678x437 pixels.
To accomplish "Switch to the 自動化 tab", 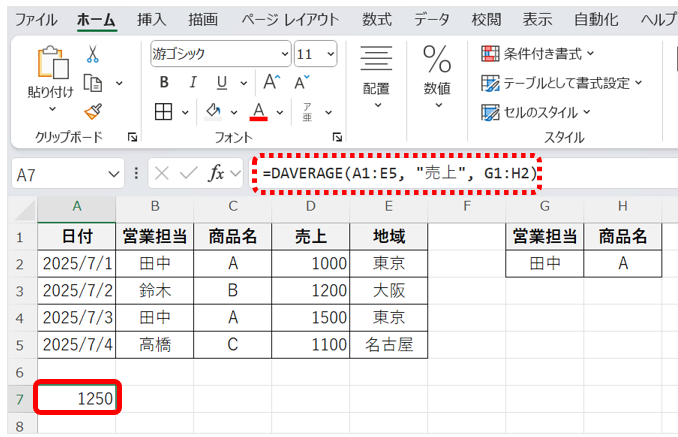I will pyautogui.click(x=596, y=20).
